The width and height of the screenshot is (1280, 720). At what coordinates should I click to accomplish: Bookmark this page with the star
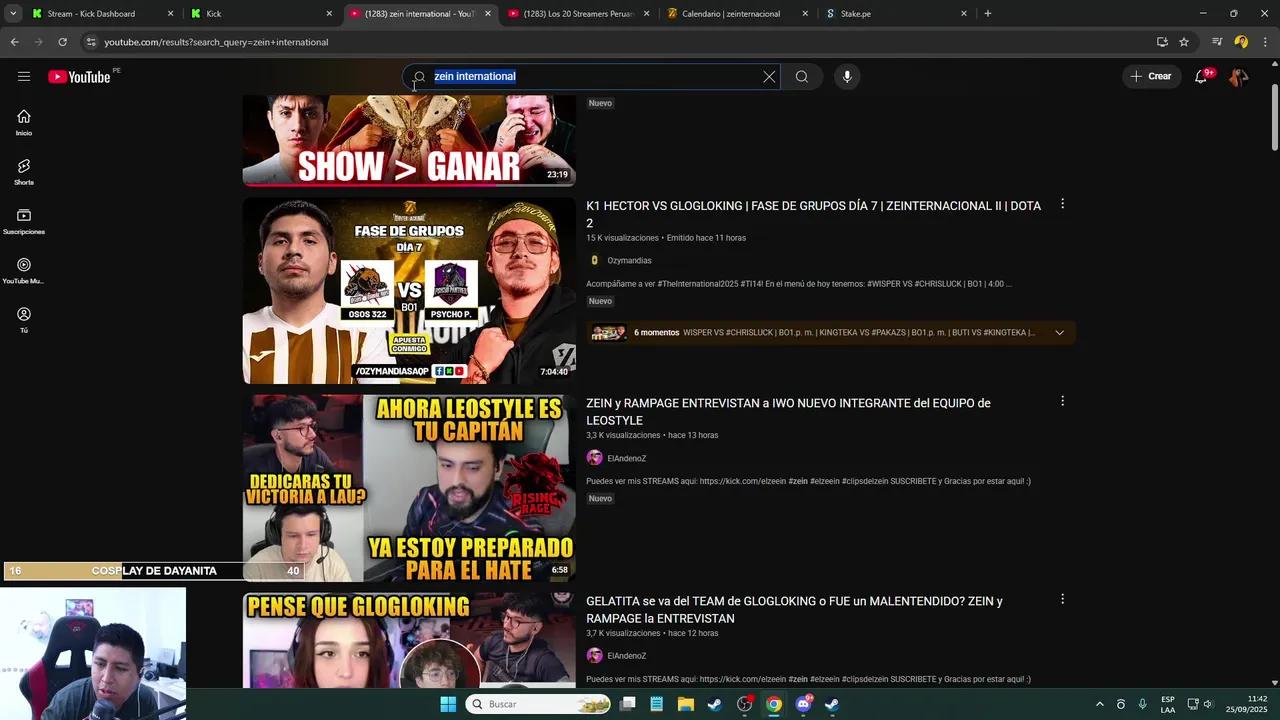(x=1184, y=42)
